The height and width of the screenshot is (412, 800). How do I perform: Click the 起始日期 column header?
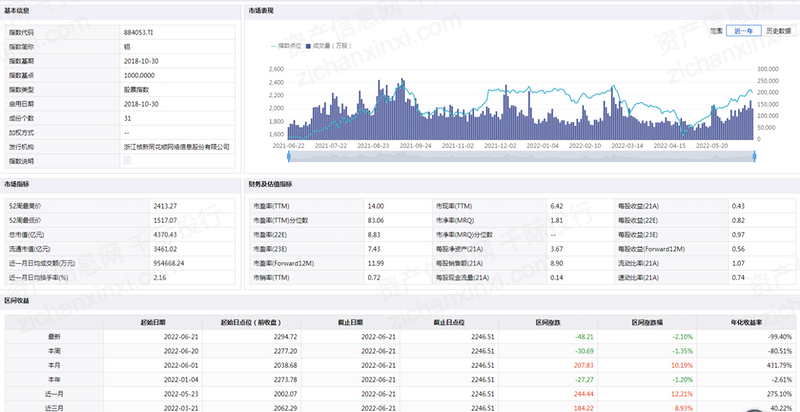point(153,322)
